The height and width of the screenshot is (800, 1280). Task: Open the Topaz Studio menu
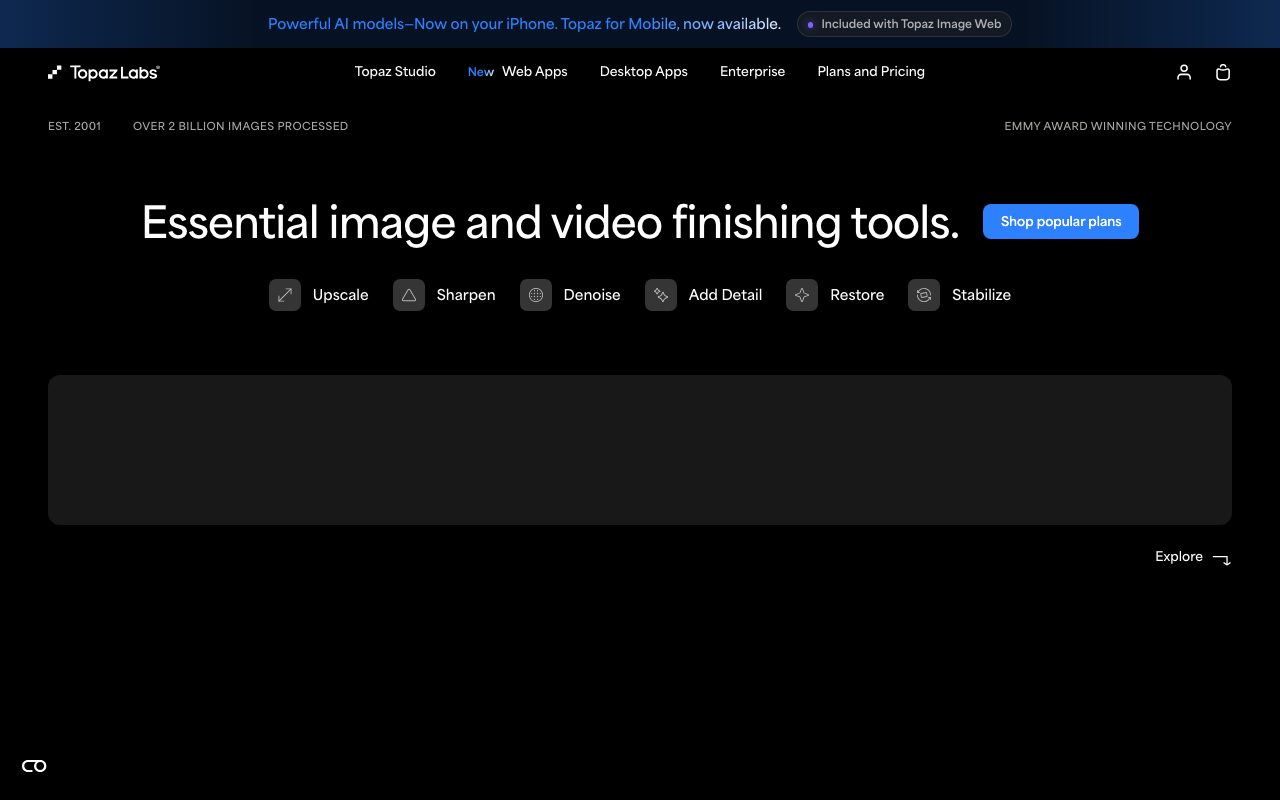(x=395, y=72)
